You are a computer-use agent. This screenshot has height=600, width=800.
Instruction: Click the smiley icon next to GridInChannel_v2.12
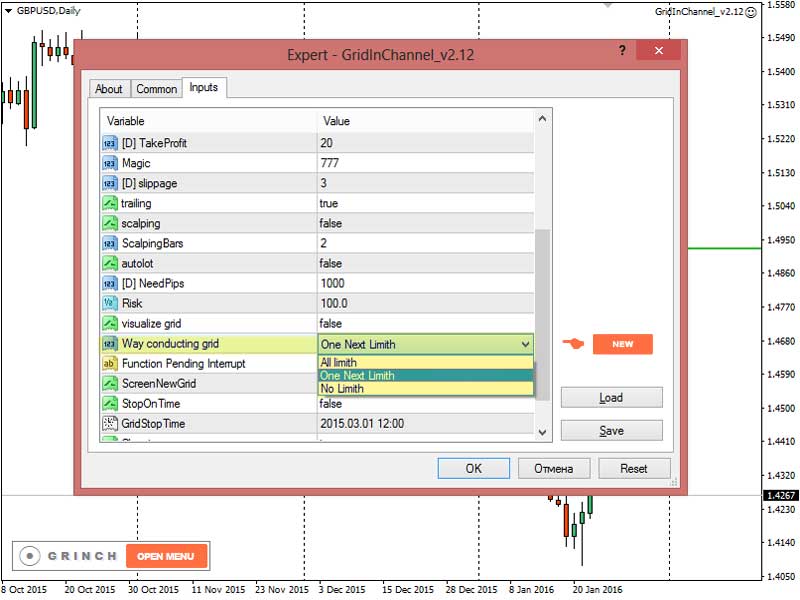(751, 12)
